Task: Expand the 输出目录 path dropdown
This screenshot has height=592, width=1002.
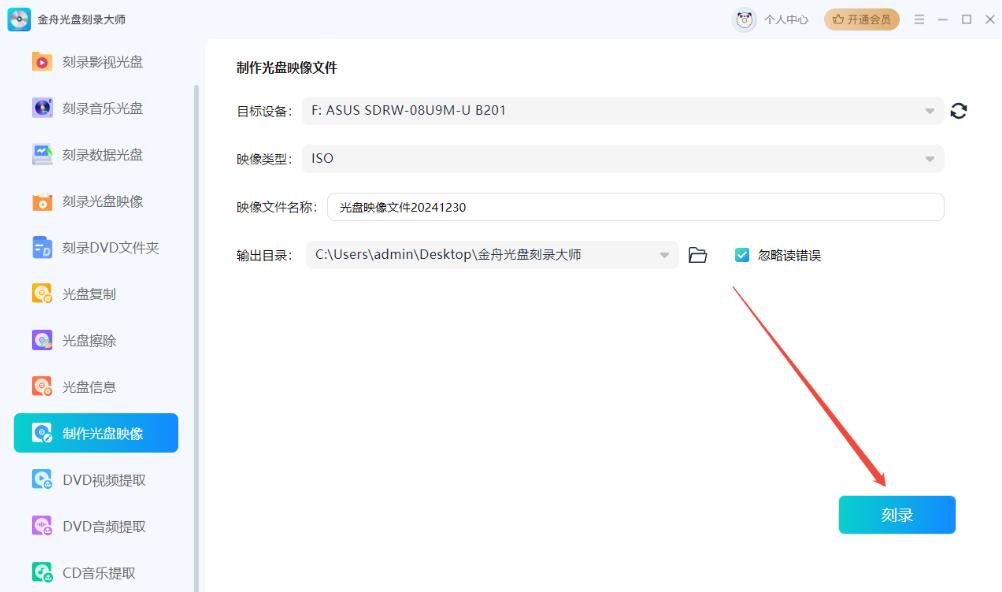Action: [x=664, y=255]
